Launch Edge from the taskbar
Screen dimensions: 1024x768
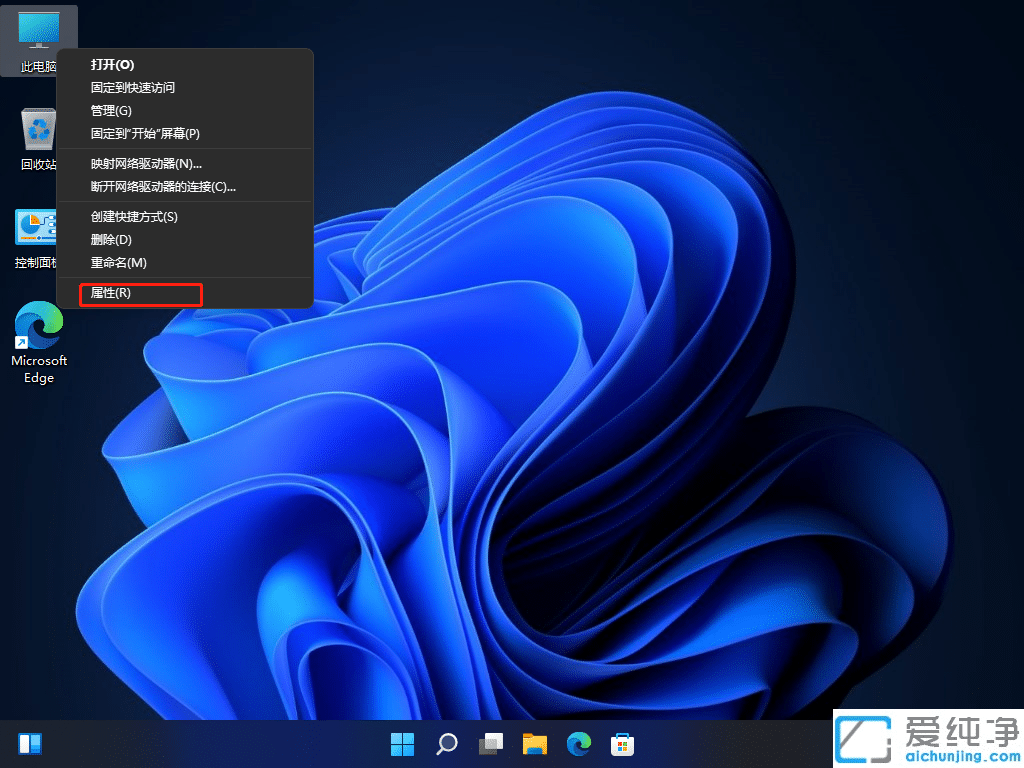[x=578, y=743]
